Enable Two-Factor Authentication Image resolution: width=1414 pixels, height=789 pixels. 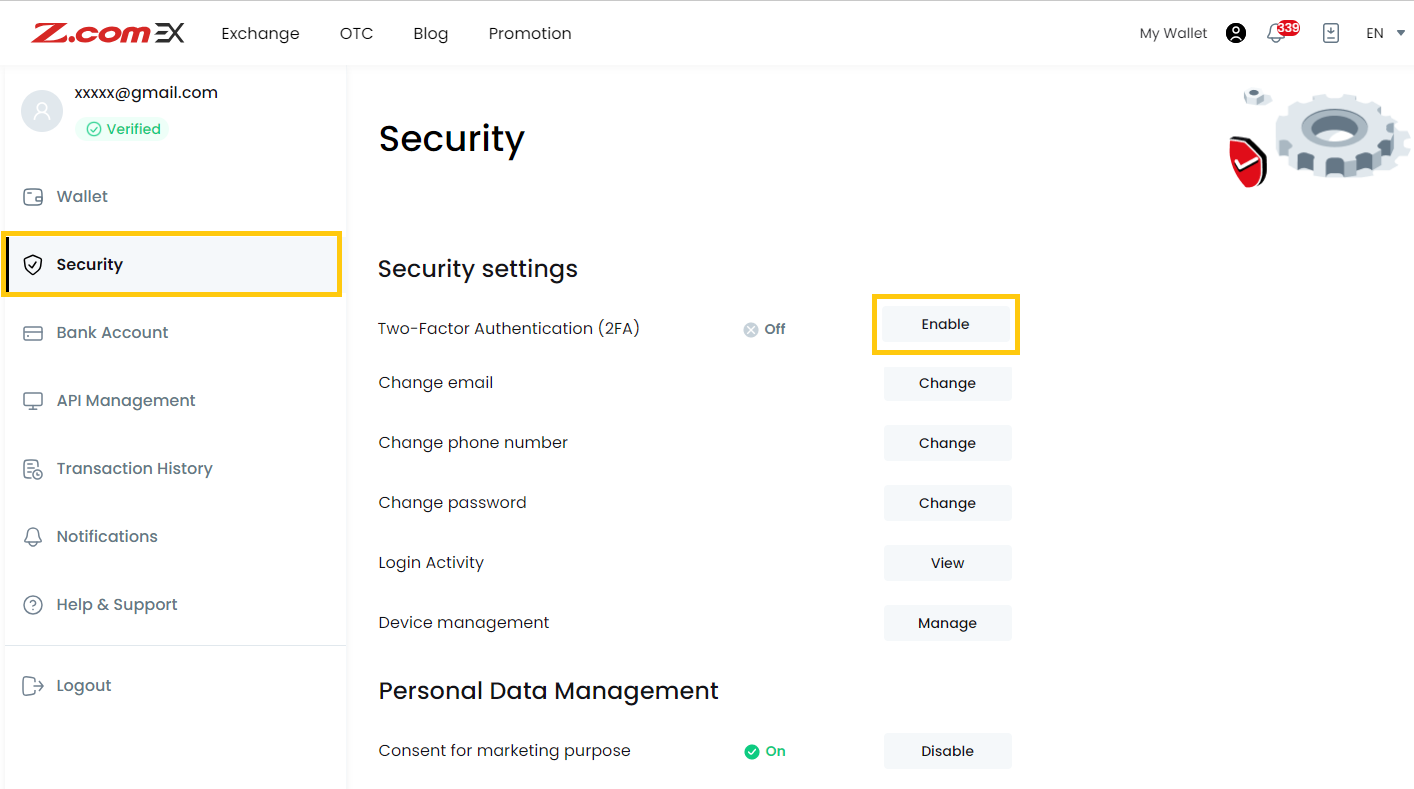[945, 324]
